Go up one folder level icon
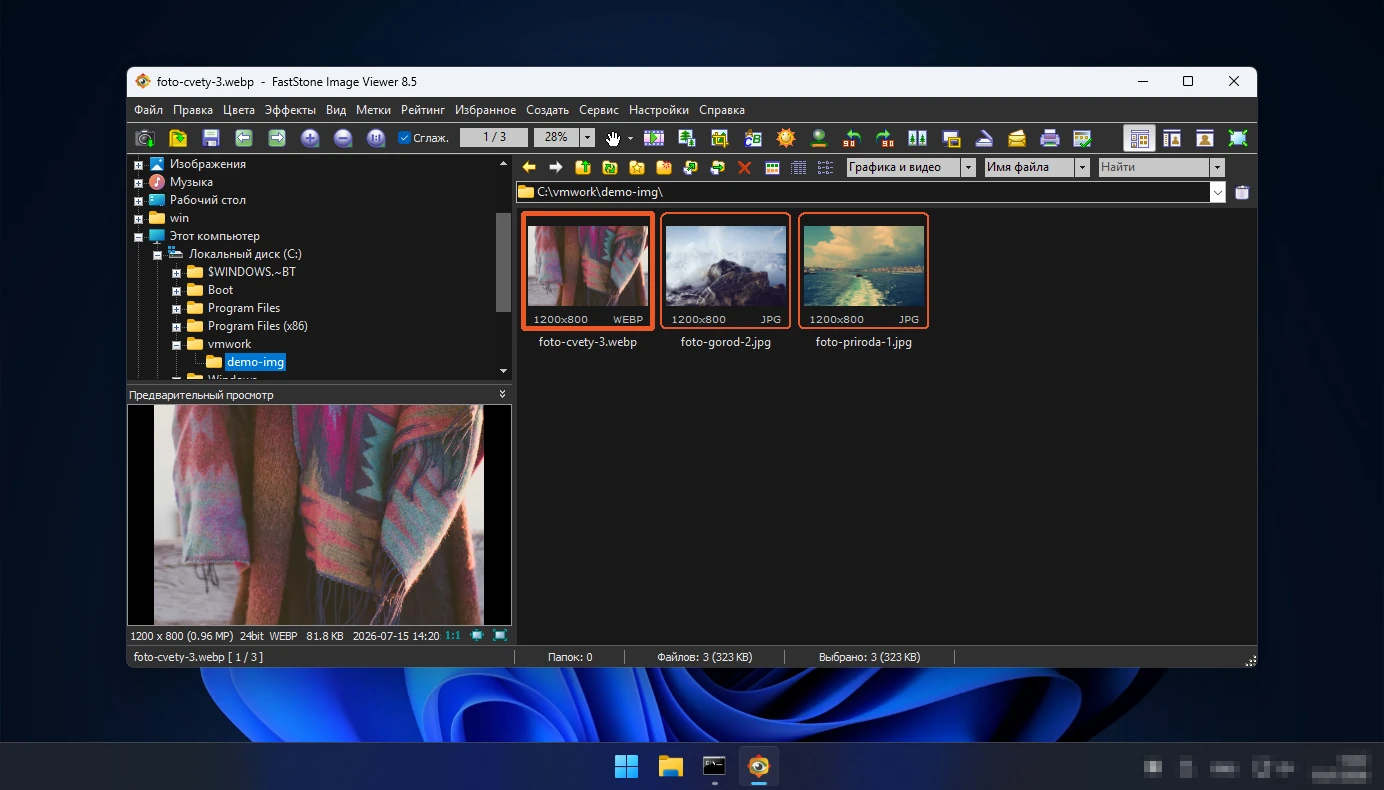The width and height of the screenshot is (1384, 790). click(x=583, y=167)
